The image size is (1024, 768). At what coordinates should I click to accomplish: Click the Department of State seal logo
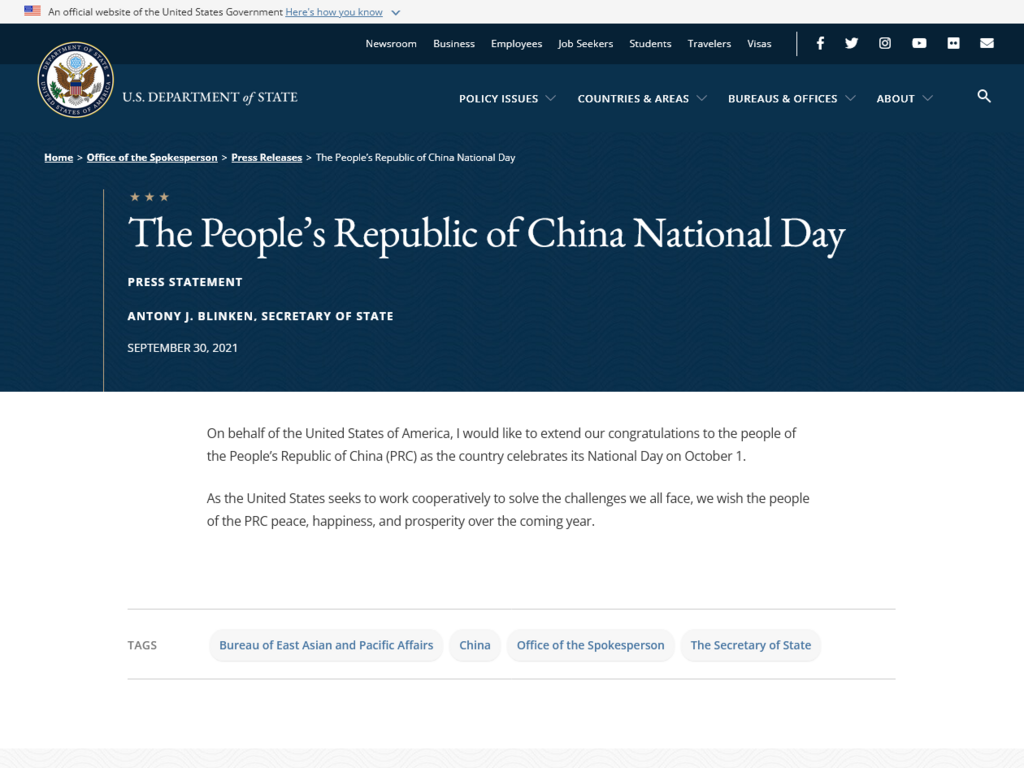76,80
